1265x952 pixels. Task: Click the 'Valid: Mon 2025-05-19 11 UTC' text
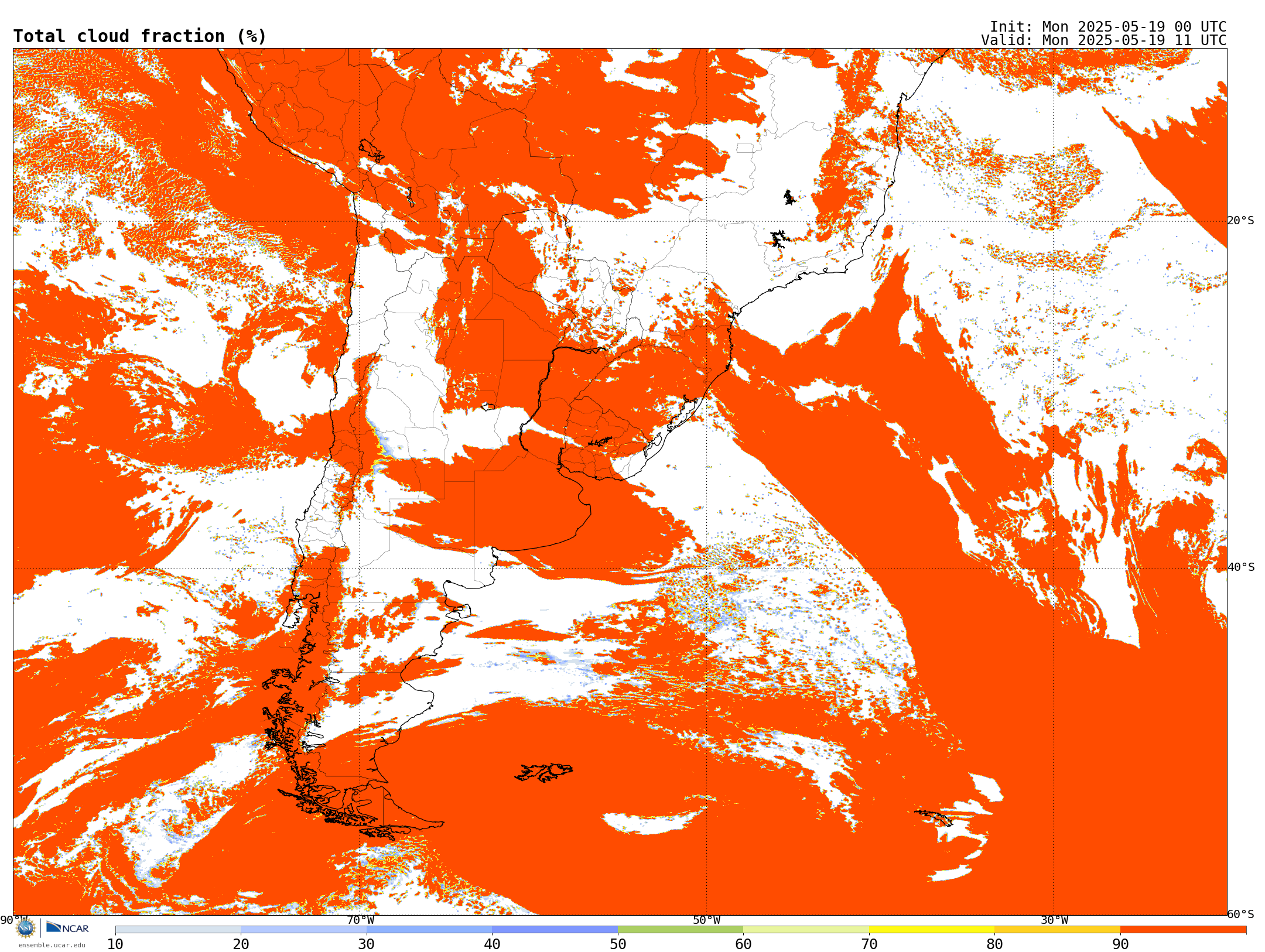[x=1103, y=40]
